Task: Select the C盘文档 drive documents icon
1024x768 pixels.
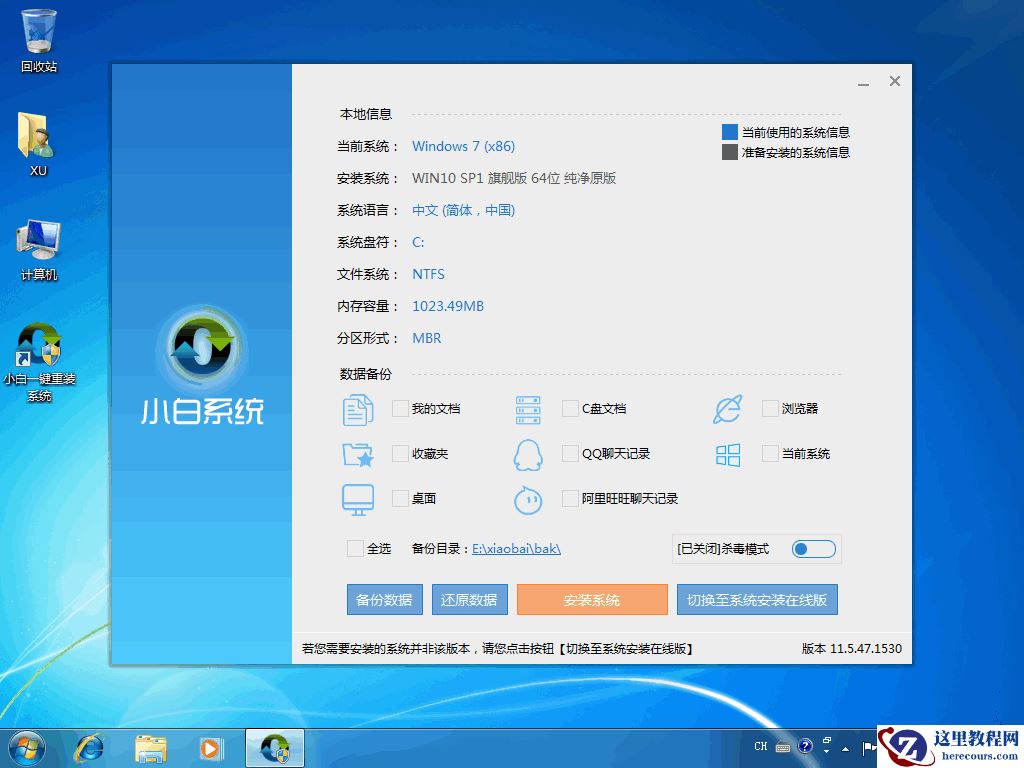Action: (x=527, y=408)
